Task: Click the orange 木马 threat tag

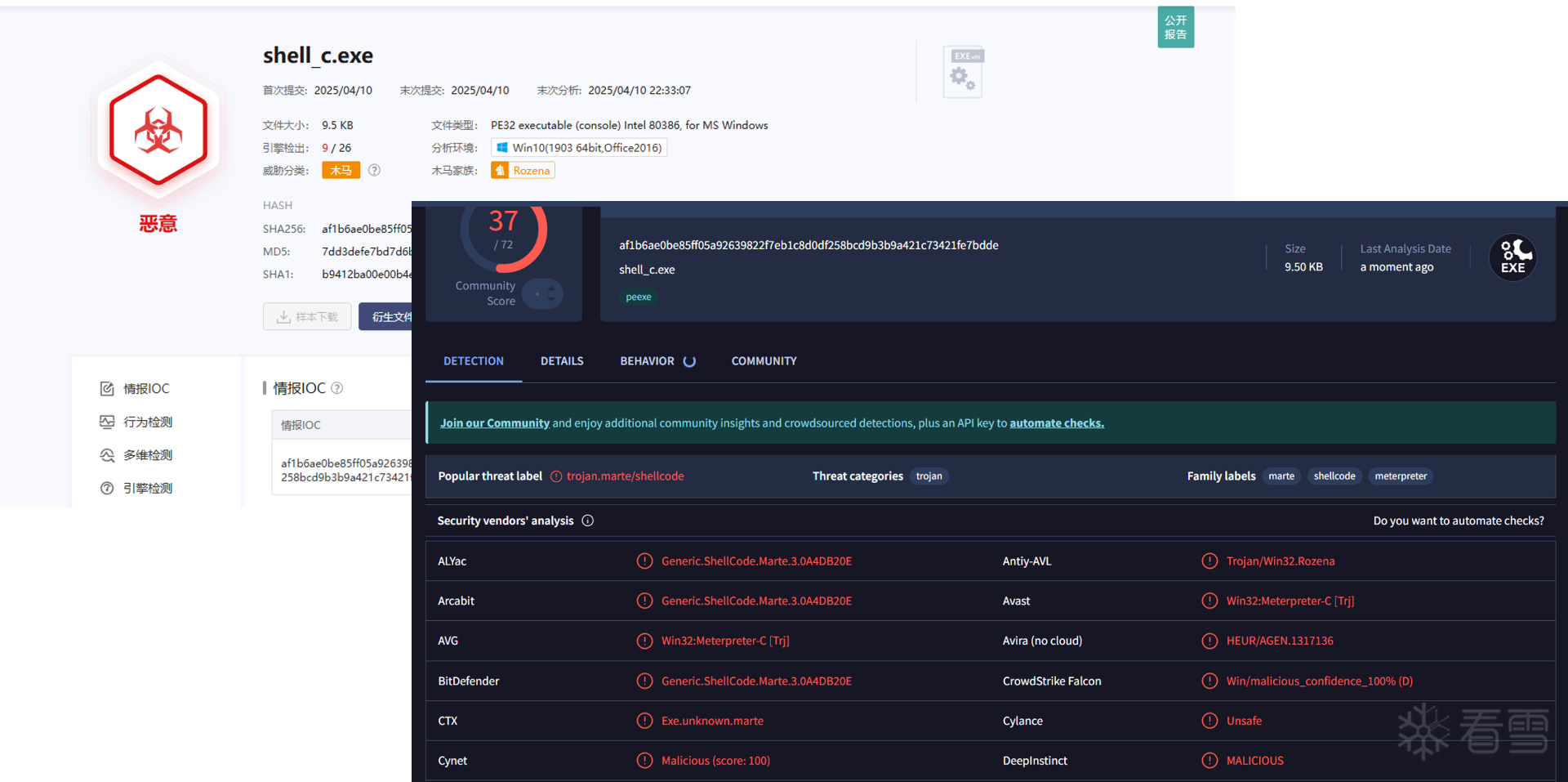Action: pos(341,170)
